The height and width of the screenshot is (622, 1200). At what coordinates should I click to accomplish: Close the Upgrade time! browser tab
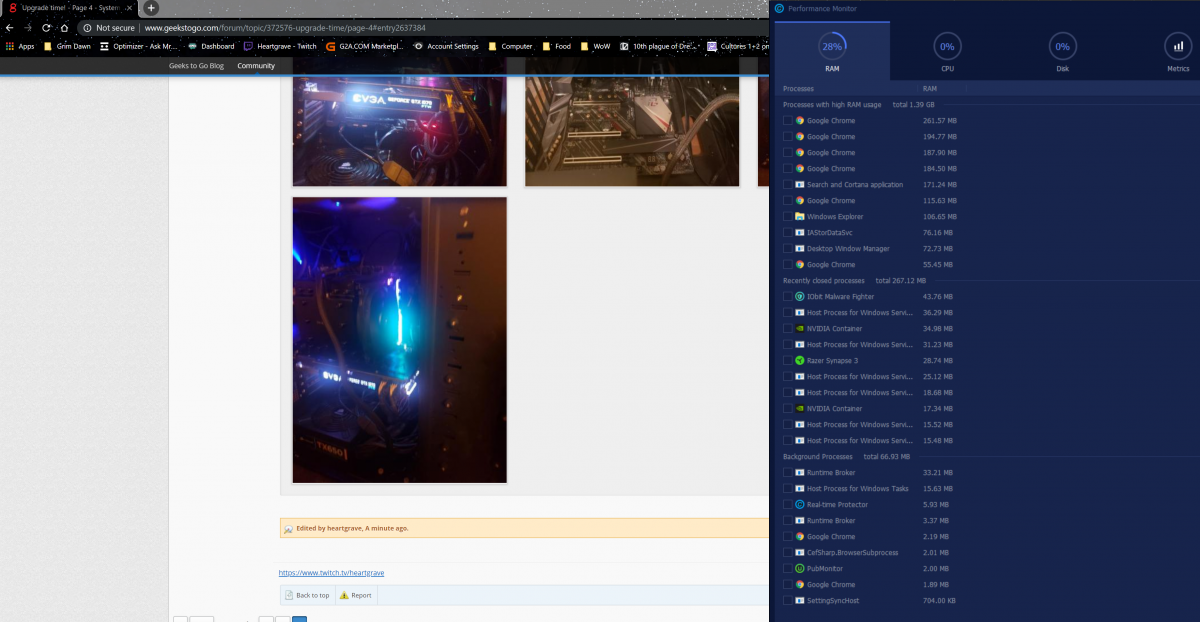[x=129, y=8]
